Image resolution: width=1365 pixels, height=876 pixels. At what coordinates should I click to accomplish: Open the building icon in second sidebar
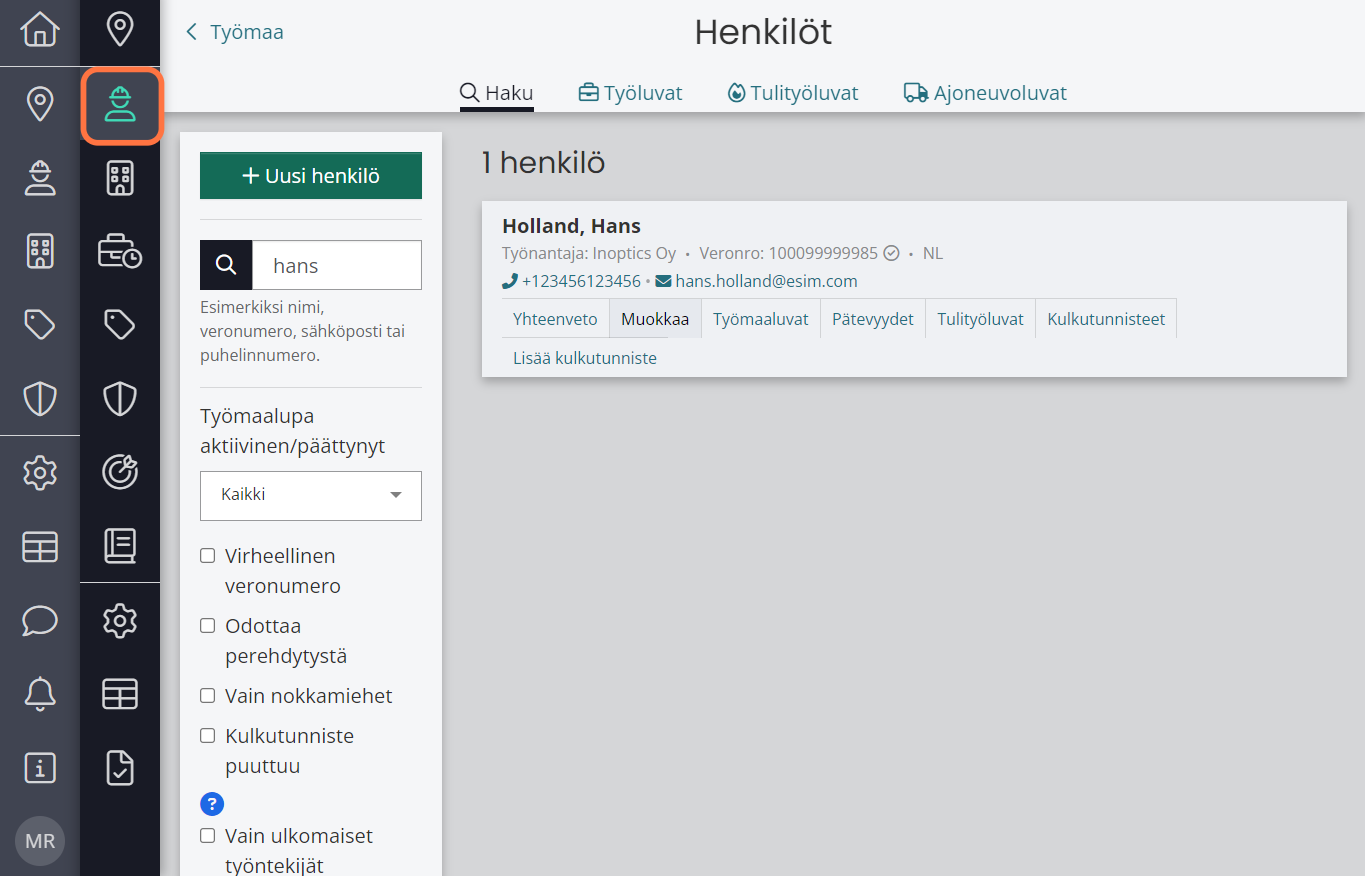click(120, 177)
